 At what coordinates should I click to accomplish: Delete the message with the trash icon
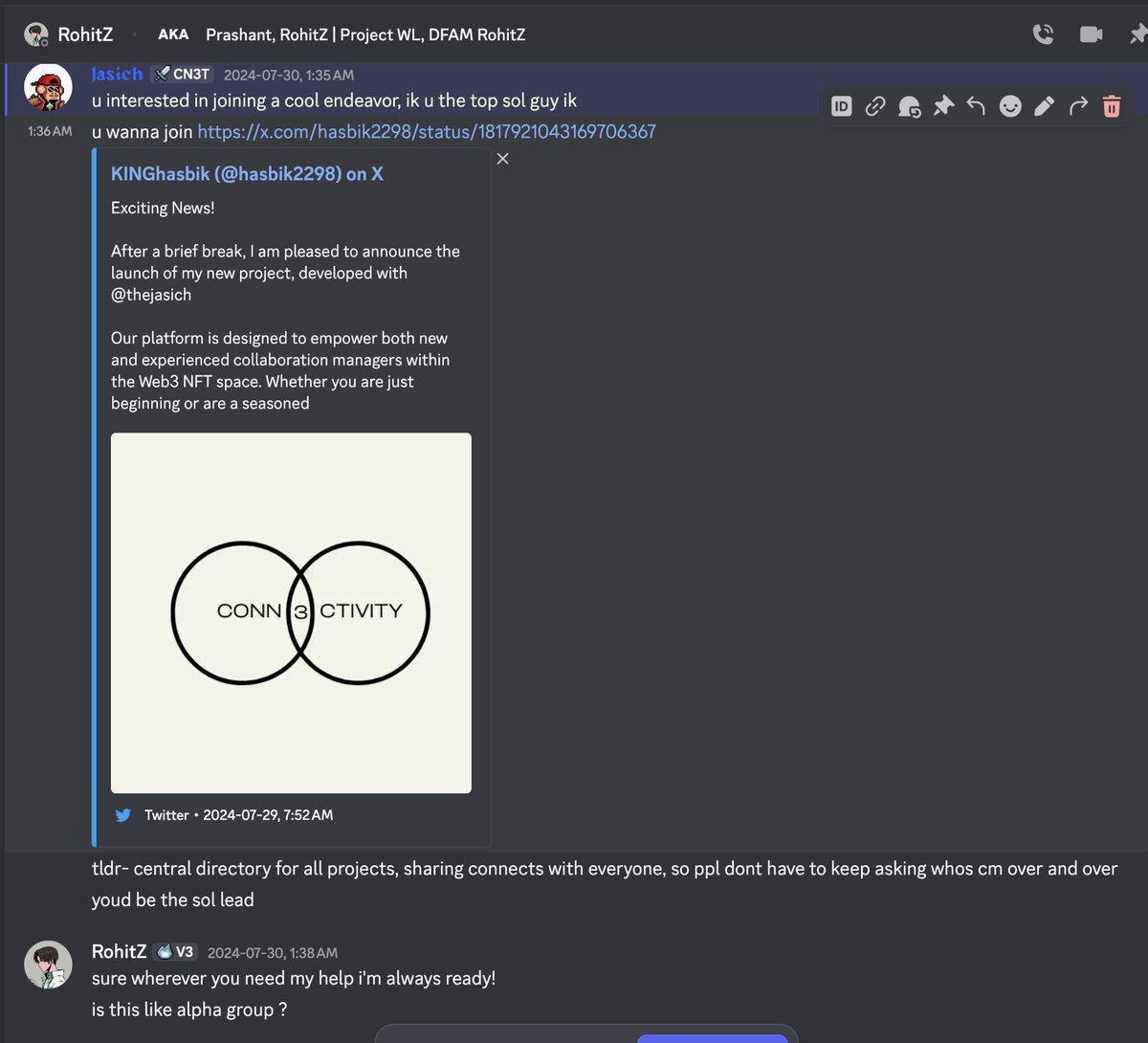(x=1111, y=106)
